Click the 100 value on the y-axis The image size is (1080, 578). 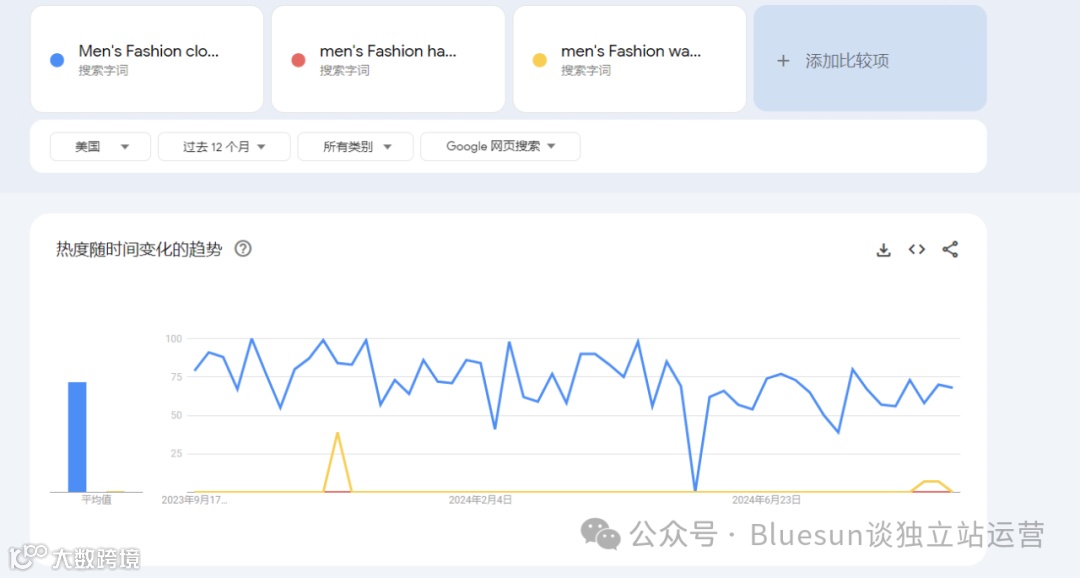(174, 338)
